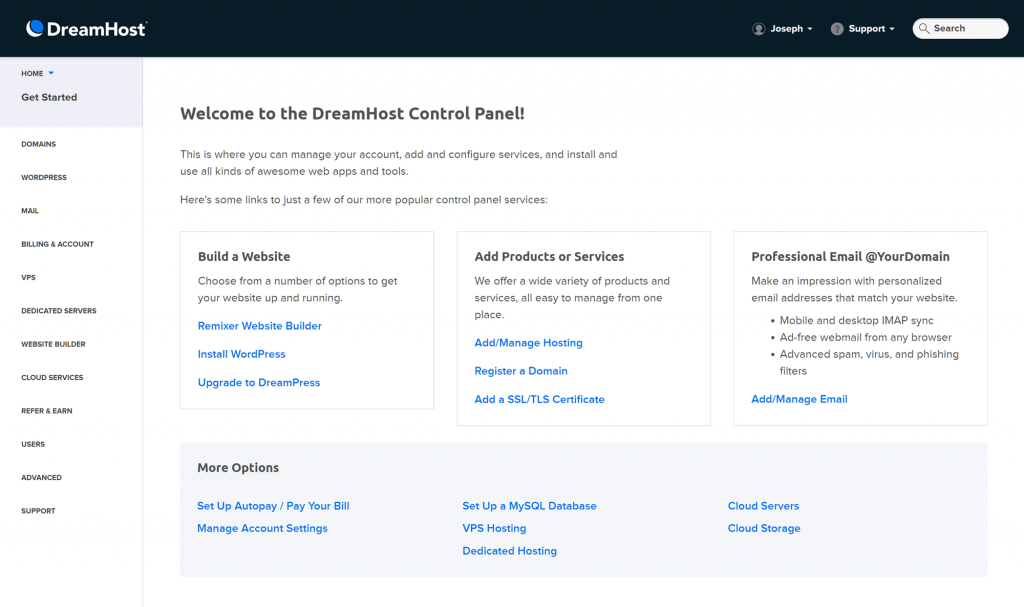Click the HOME sidebar label

point(32,74)
